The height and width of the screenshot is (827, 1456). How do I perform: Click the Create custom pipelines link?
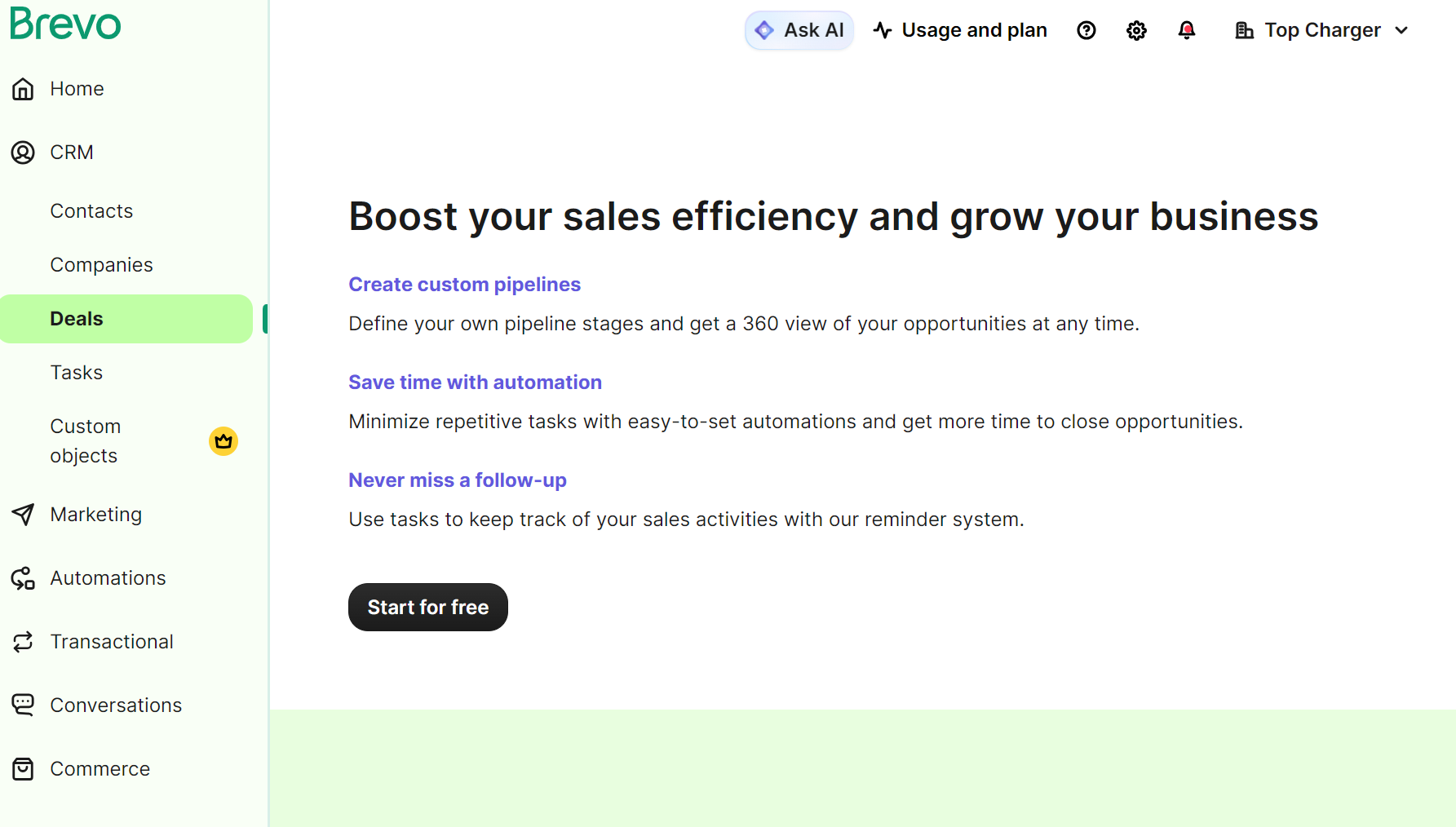(x=464, y=284)
